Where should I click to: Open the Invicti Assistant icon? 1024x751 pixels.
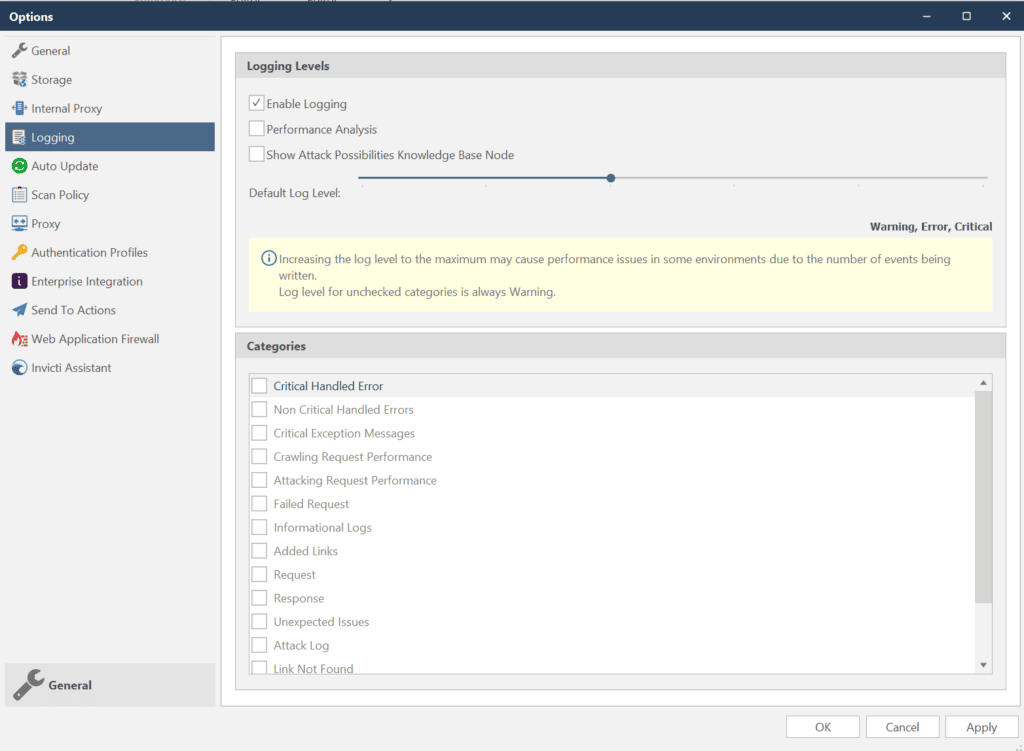pos(22,367)
